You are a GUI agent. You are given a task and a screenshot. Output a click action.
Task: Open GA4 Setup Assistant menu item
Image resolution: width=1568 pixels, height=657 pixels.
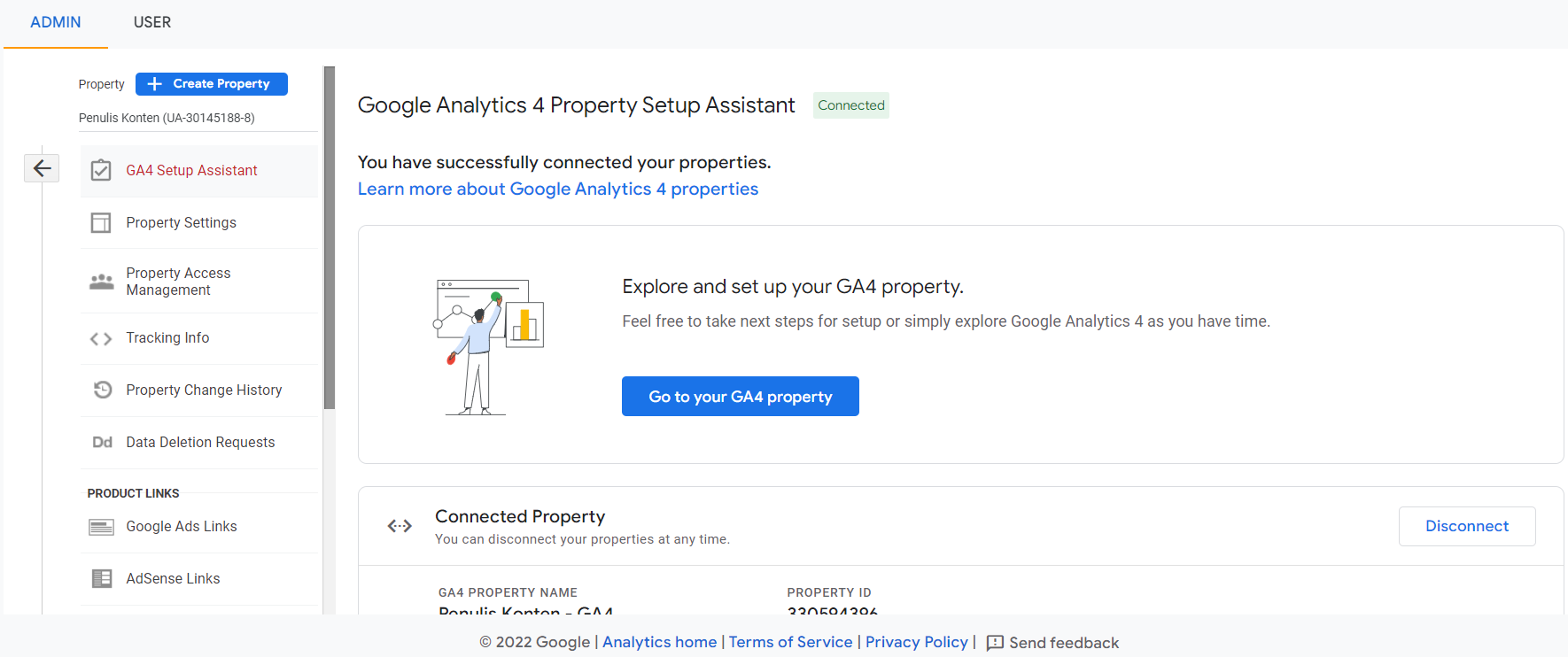(x=199, y=171)
